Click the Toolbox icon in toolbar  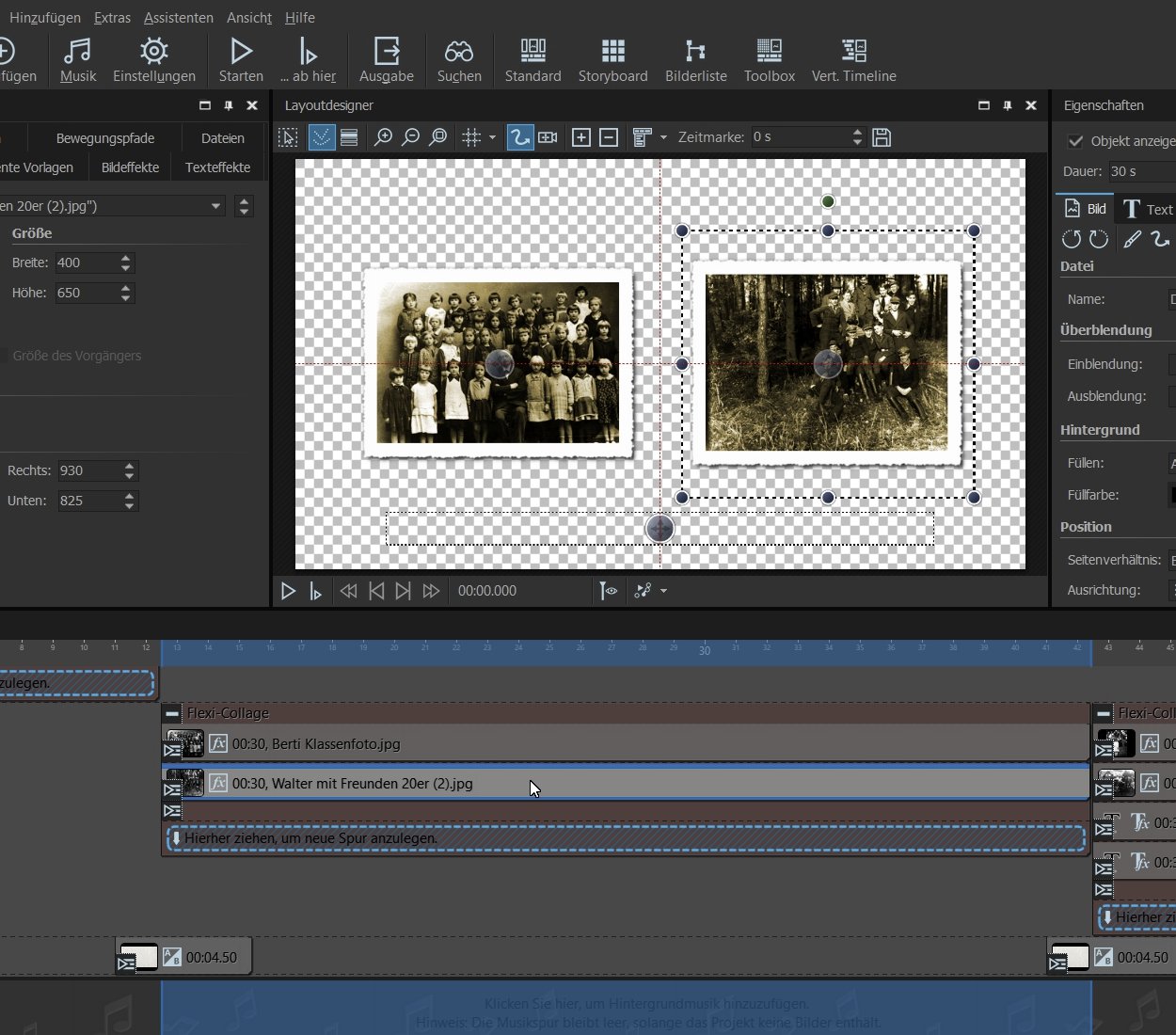click(769, 60)
